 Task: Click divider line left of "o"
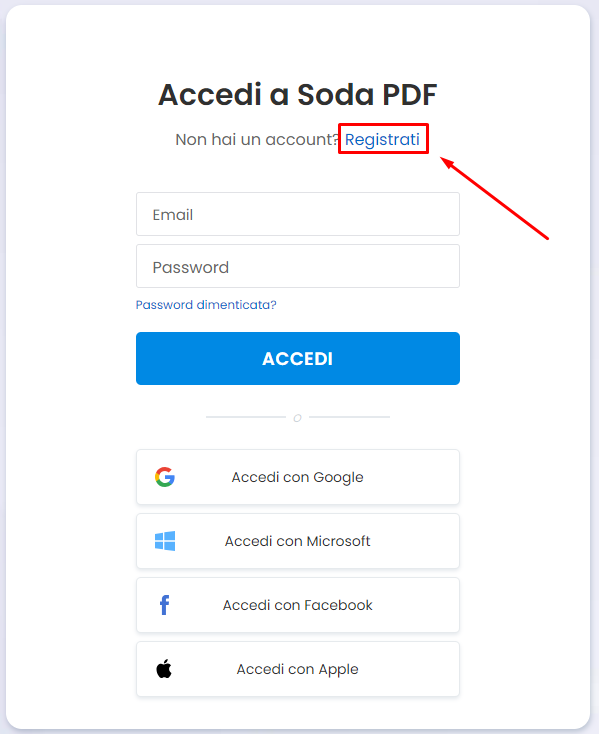pos(246,417)
